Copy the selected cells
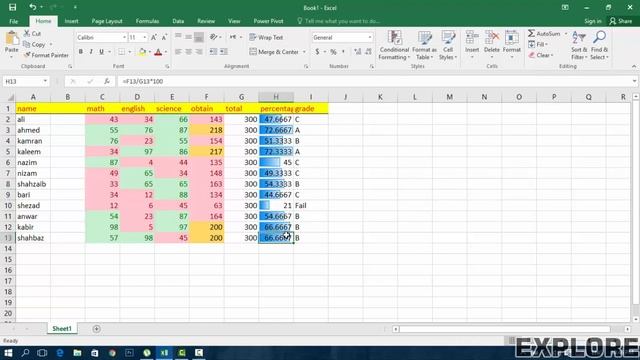The height and width of the screenshot is (360, 640). pyautogui.click(x=34, y=44)
